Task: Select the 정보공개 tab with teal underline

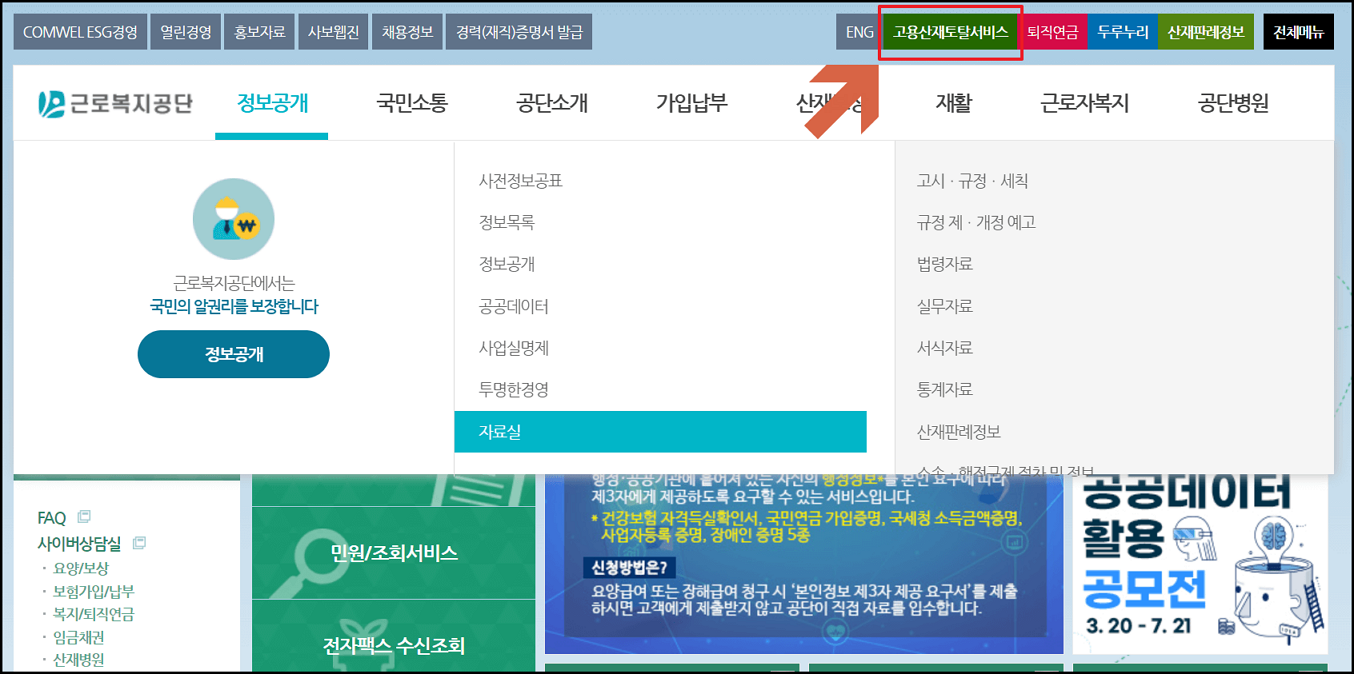Action: coord(272,104)
